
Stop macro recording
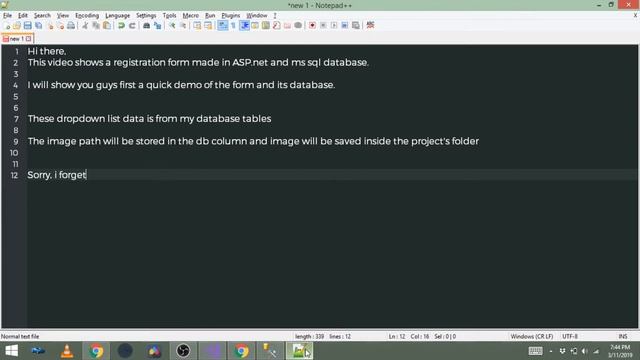click(323, 25)
